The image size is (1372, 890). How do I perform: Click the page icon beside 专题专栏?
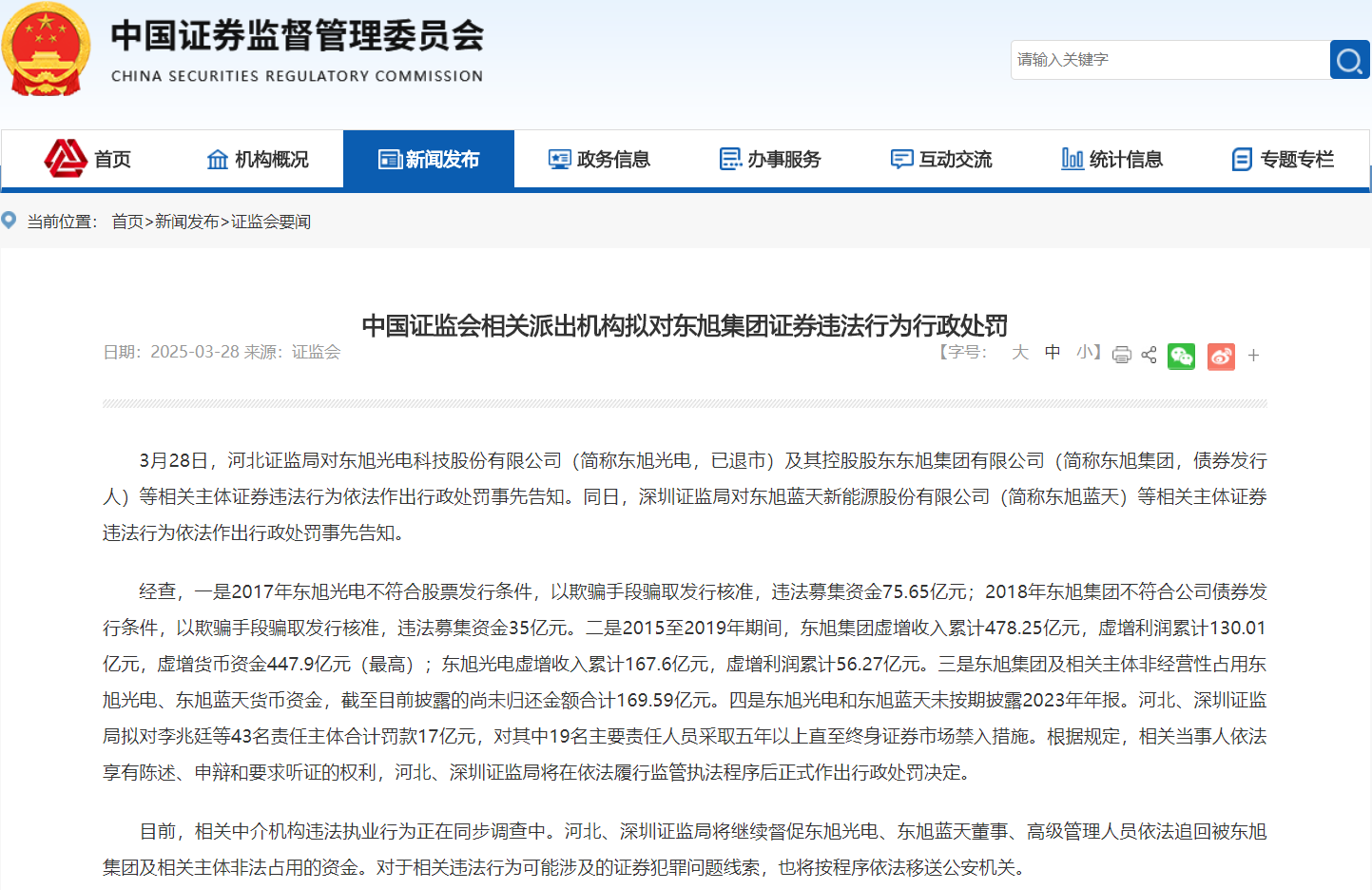(1242, 160)
